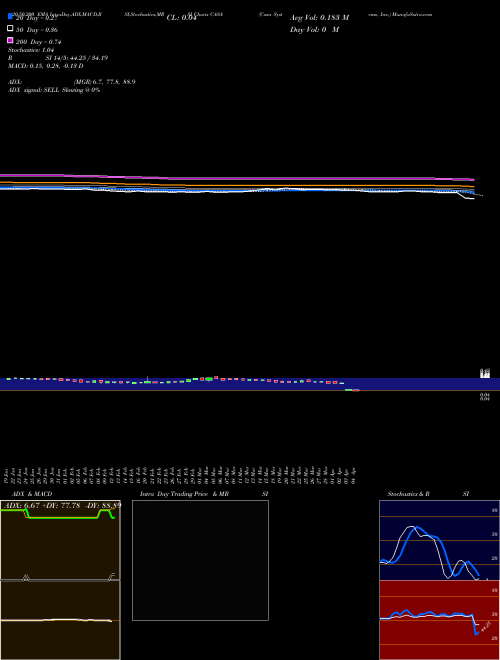Click the 'MACD: 0.15, 0.28, -0.13 D' line

coord(45,66)
